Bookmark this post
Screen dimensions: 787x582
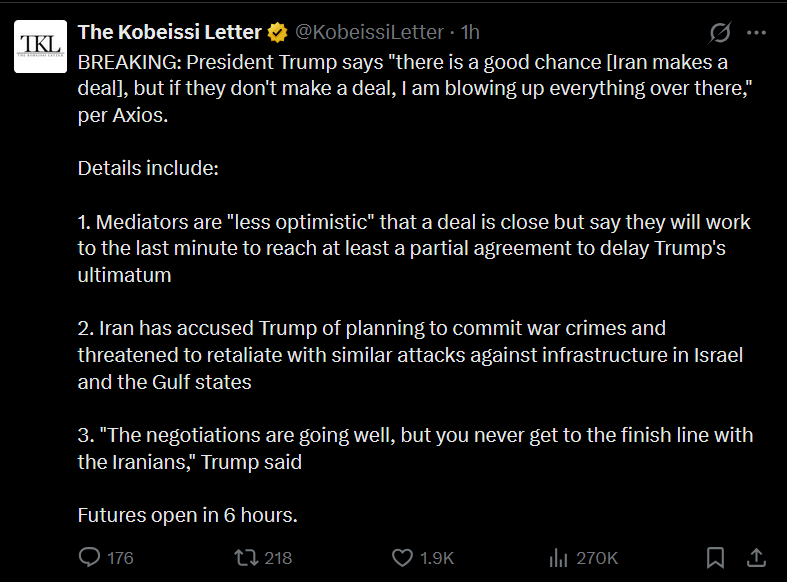[x=716, y=557]
